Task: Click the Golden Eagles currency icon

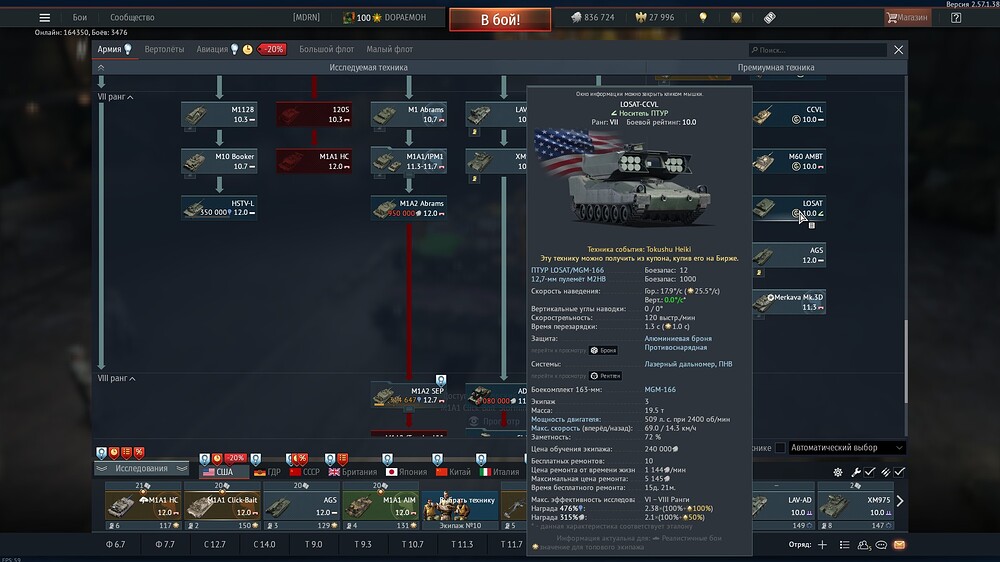Action: pos(641,18)
